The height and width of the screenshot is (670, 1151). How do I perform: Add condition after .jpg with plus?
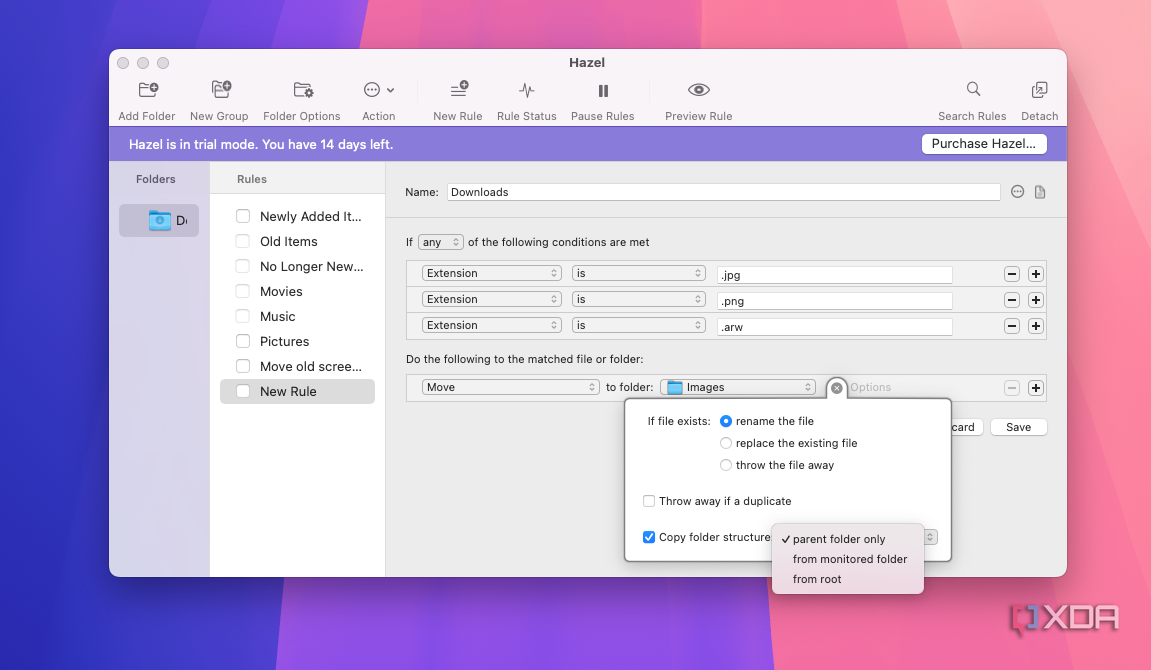tap(1036, 274)
